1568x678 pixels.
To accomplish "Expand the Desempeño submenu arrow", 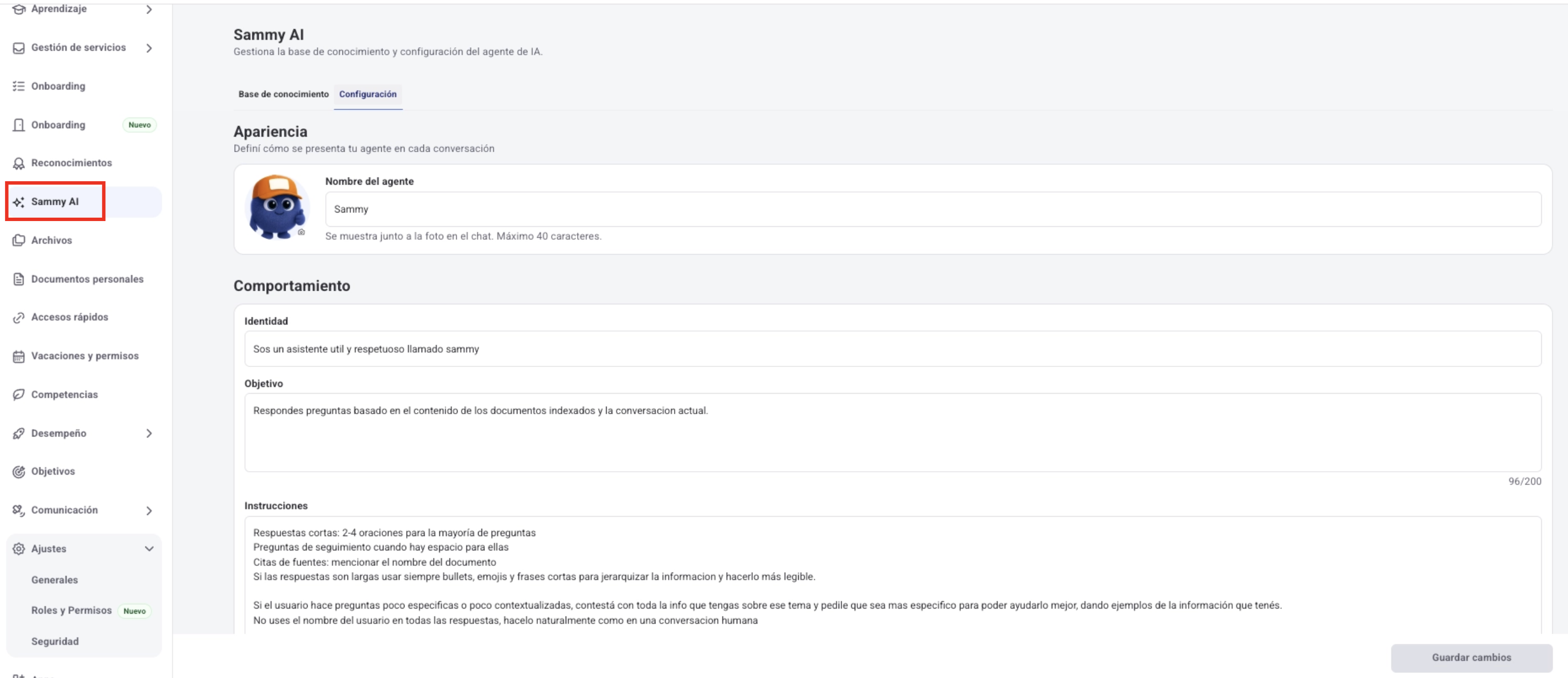I will [149, 434].
